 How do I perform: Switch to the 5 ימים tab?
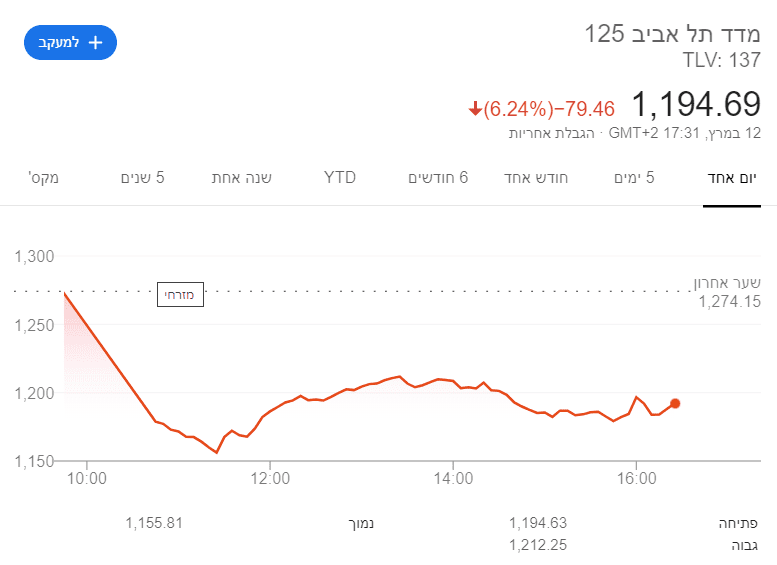pyautogui.click(x=634, y=178)
